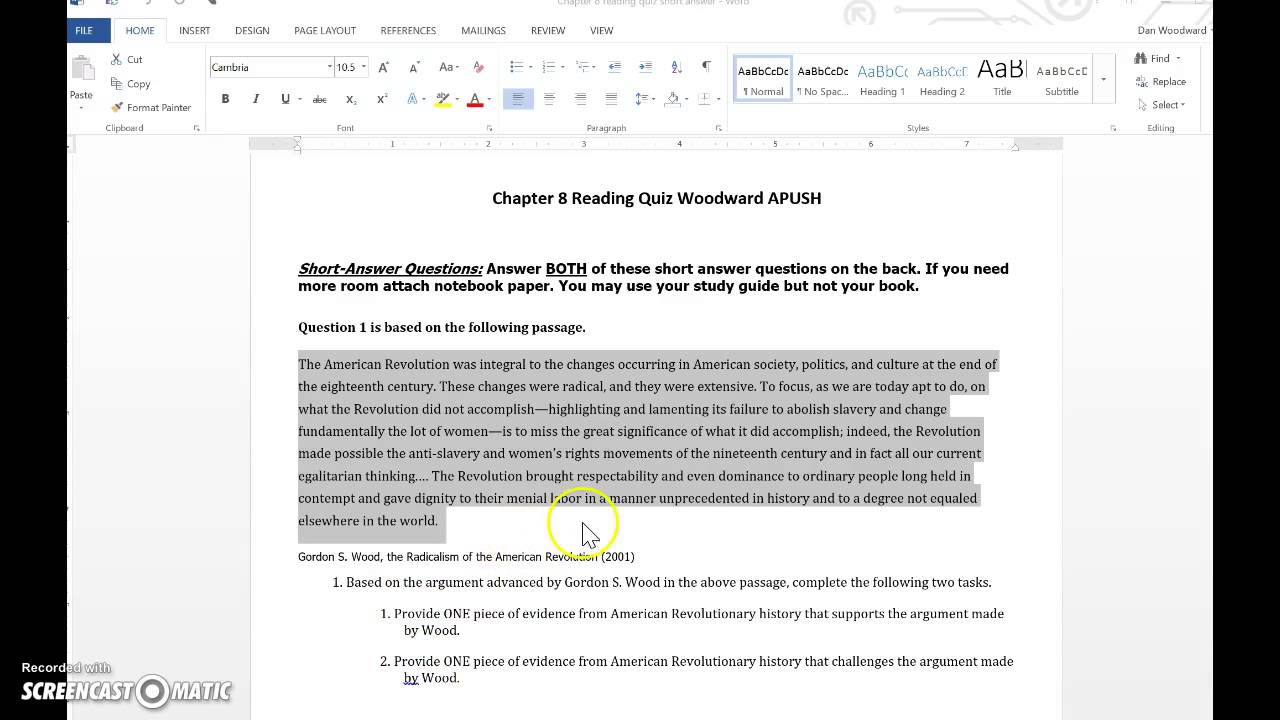Apply the Title style
The image size is (1280, 720).
click(1002, 79)
